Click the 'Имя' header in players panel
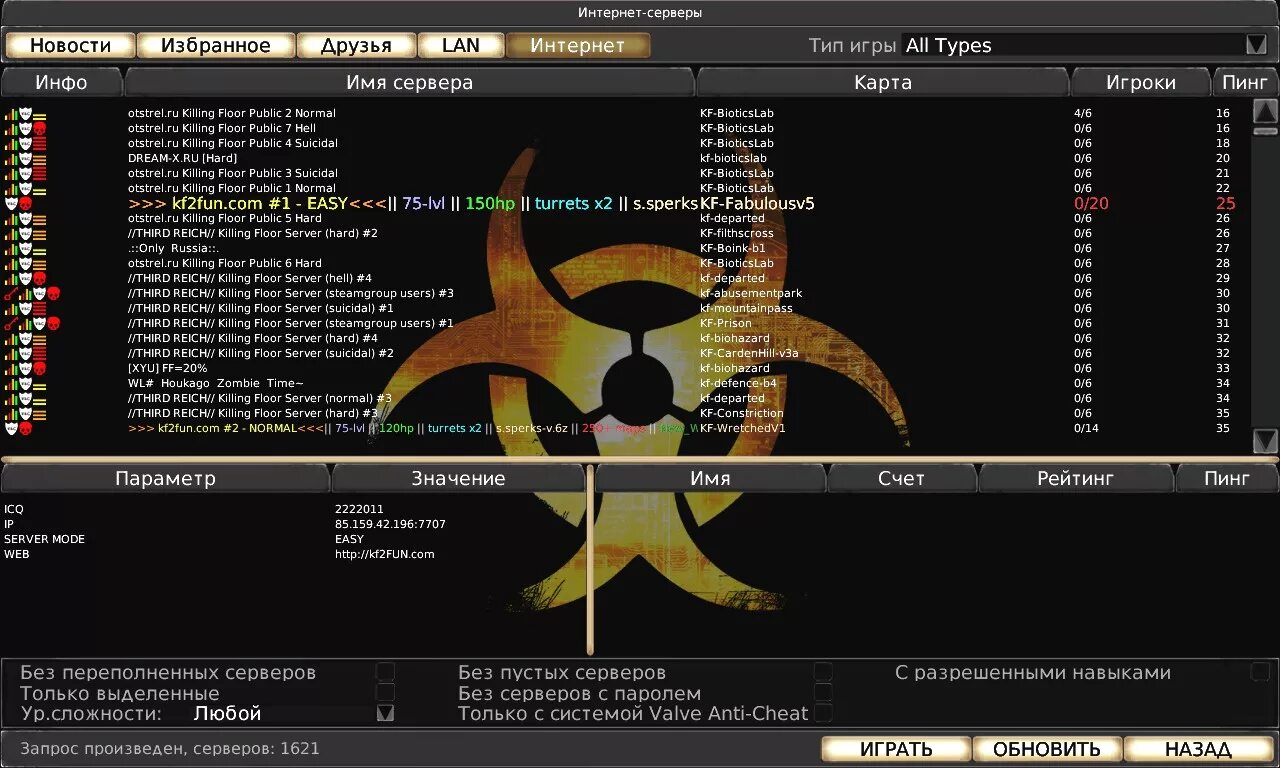Viewport: 1280px width, 768px height. pyautogui.click(x=710, y=478)
